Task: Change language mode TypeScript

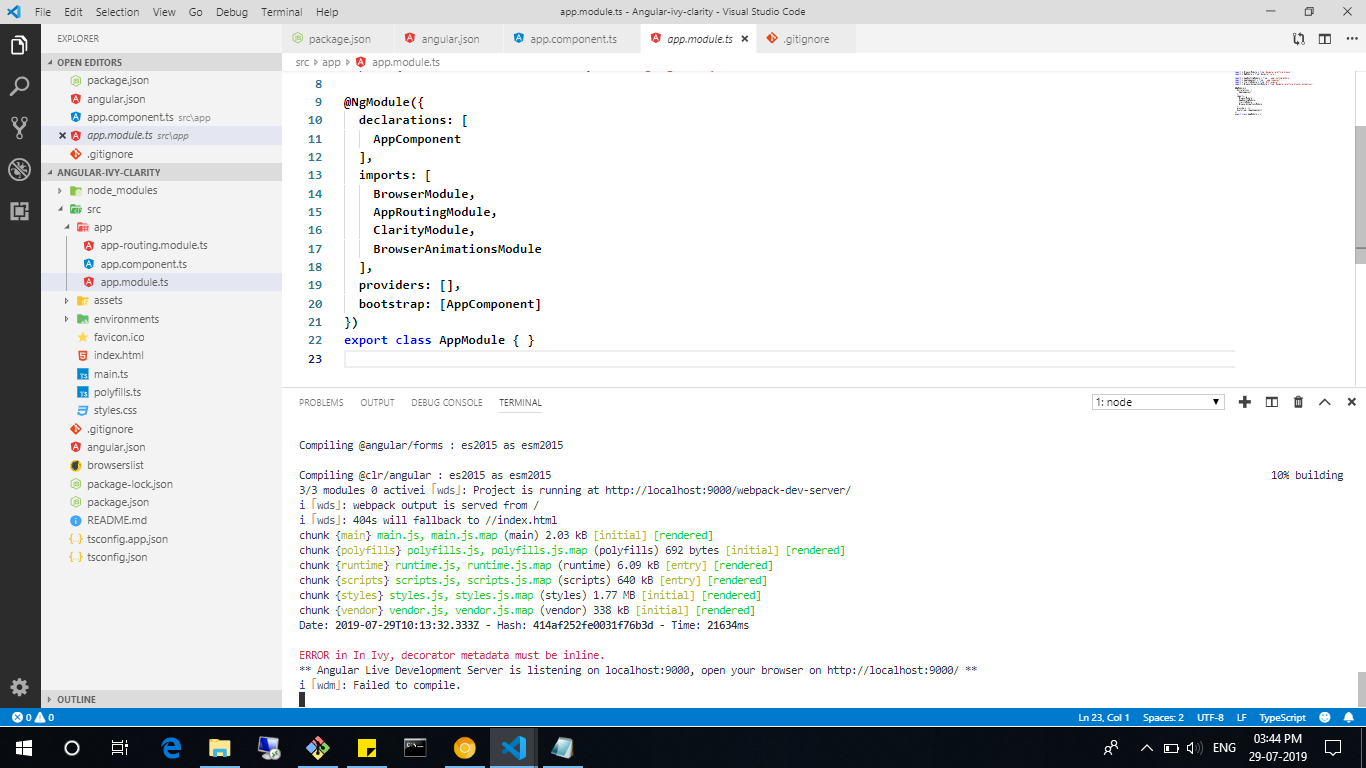Action: [1282, 717]
